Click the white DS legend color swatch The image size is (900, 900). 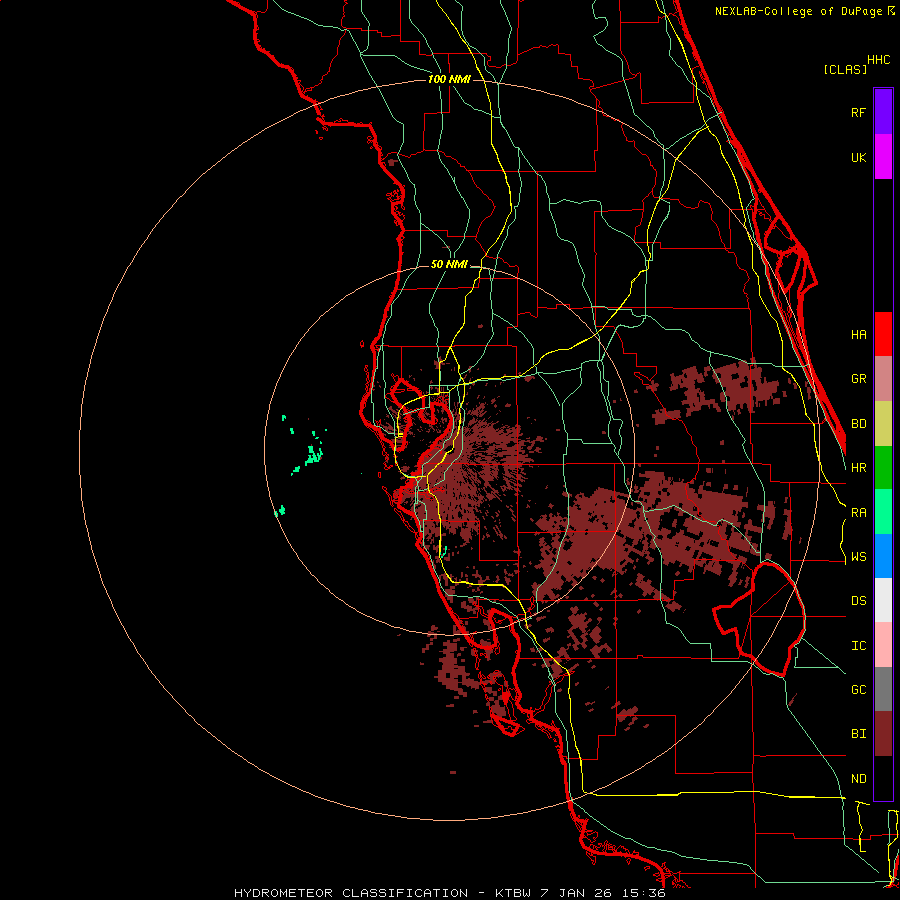[x=883, y=600]
